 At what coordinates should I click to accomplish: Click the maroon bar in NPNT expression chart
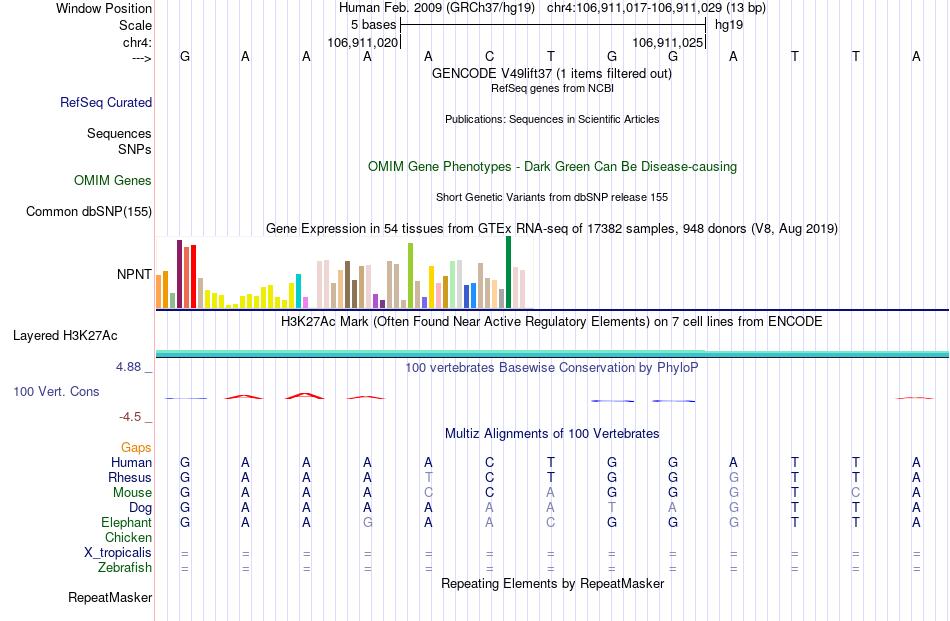179,274
